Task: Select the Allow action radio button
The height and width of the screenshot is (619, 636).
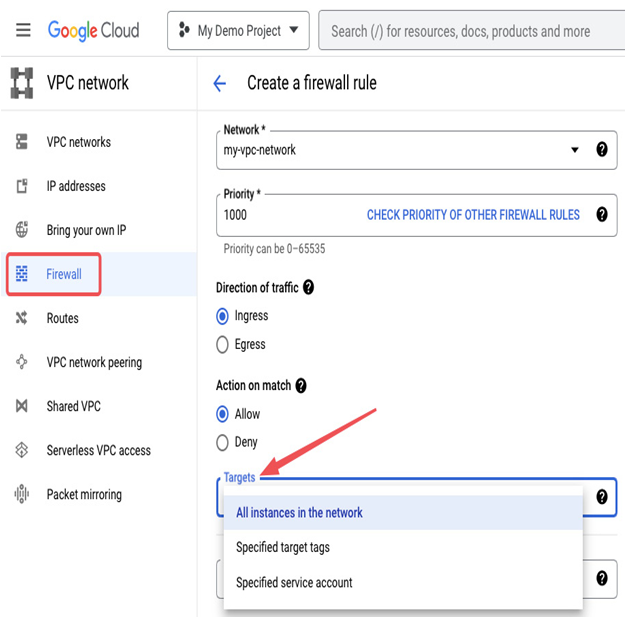Action: point(222,415)
